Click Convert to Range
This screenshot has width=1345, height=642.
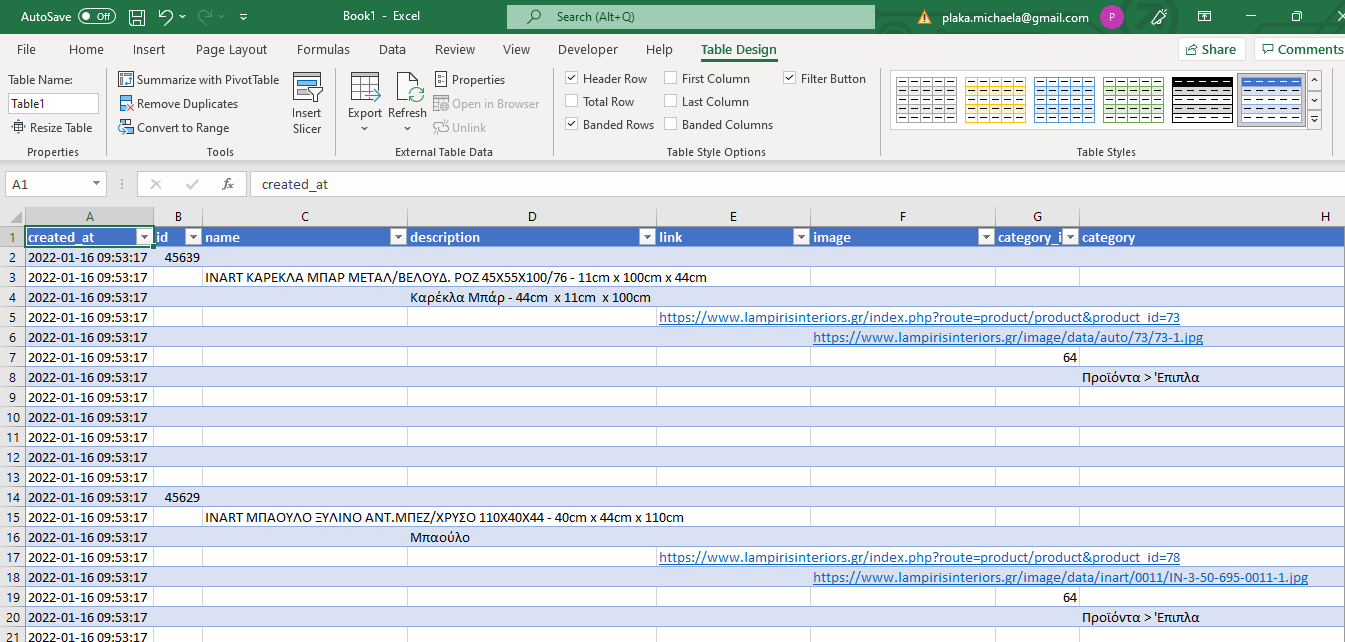pos(175,128)
